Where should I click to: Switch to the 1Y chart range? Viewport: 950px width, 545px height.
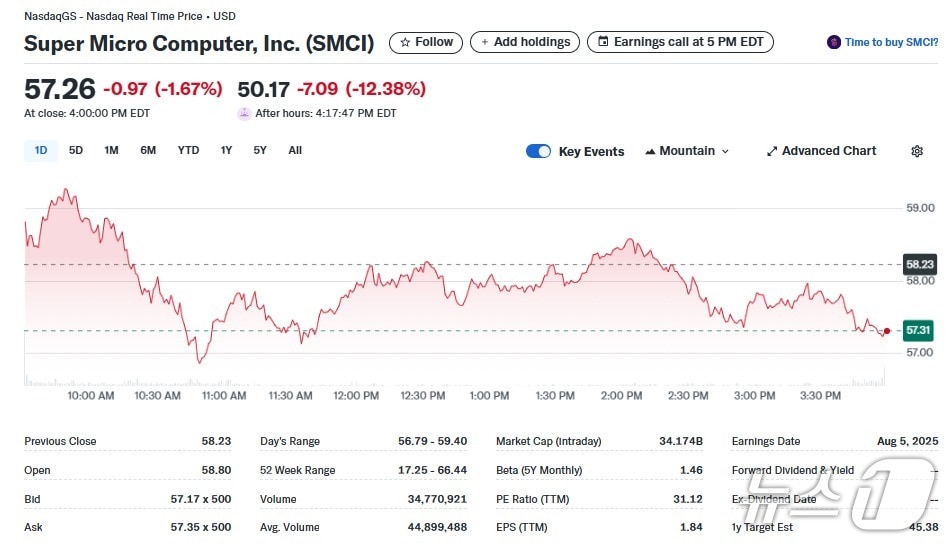pos(226,150)
